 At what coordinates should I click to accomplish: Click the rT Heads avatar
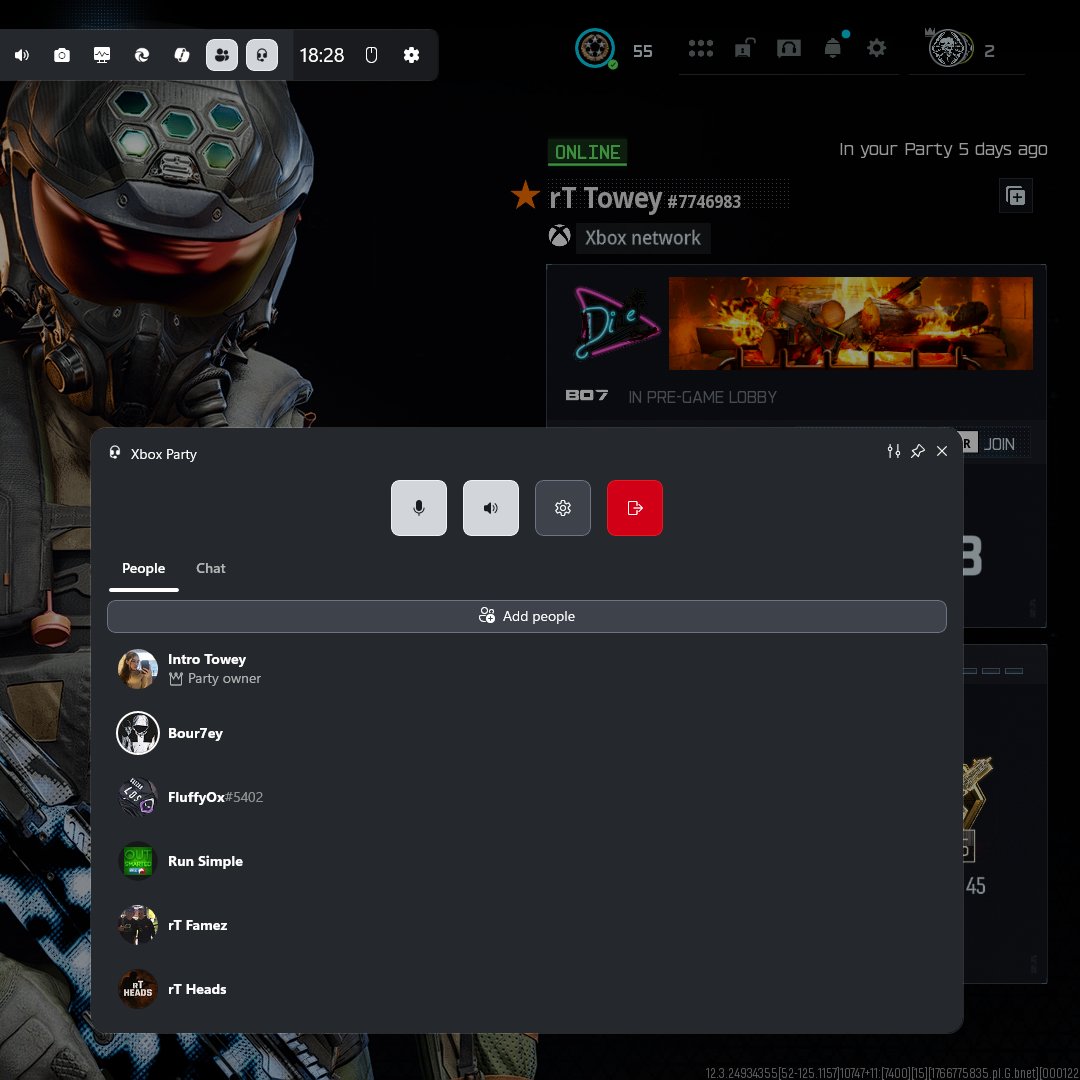click(138, 989)
